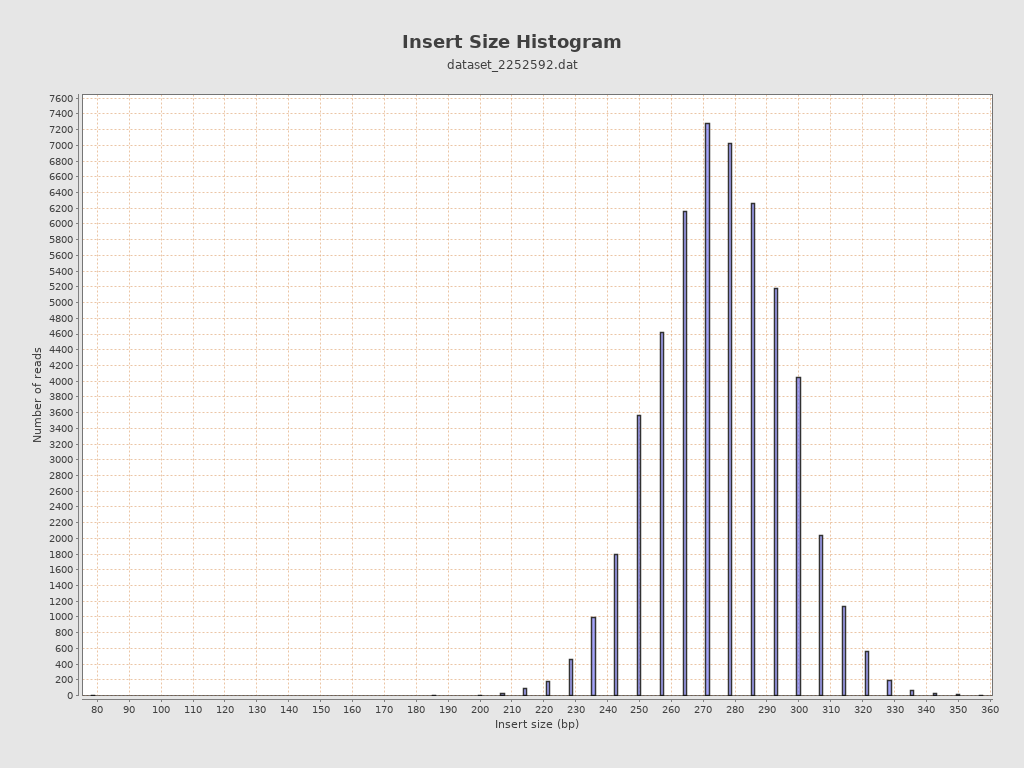Click the bar reaching about 2000 reads near 307 bp
This screenshot has width=1024, height=768.
821,615
